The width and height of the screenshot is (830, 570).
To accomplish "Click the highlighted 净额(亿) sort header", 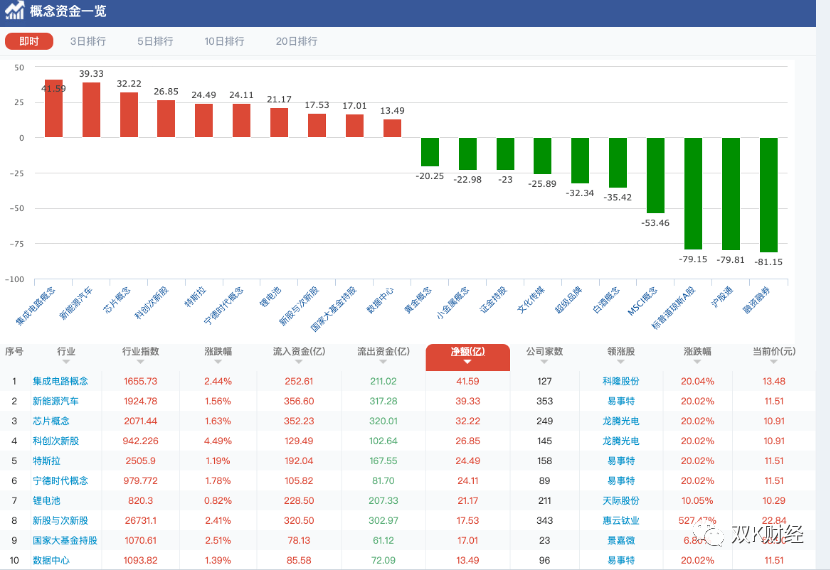I will point(467,353).
